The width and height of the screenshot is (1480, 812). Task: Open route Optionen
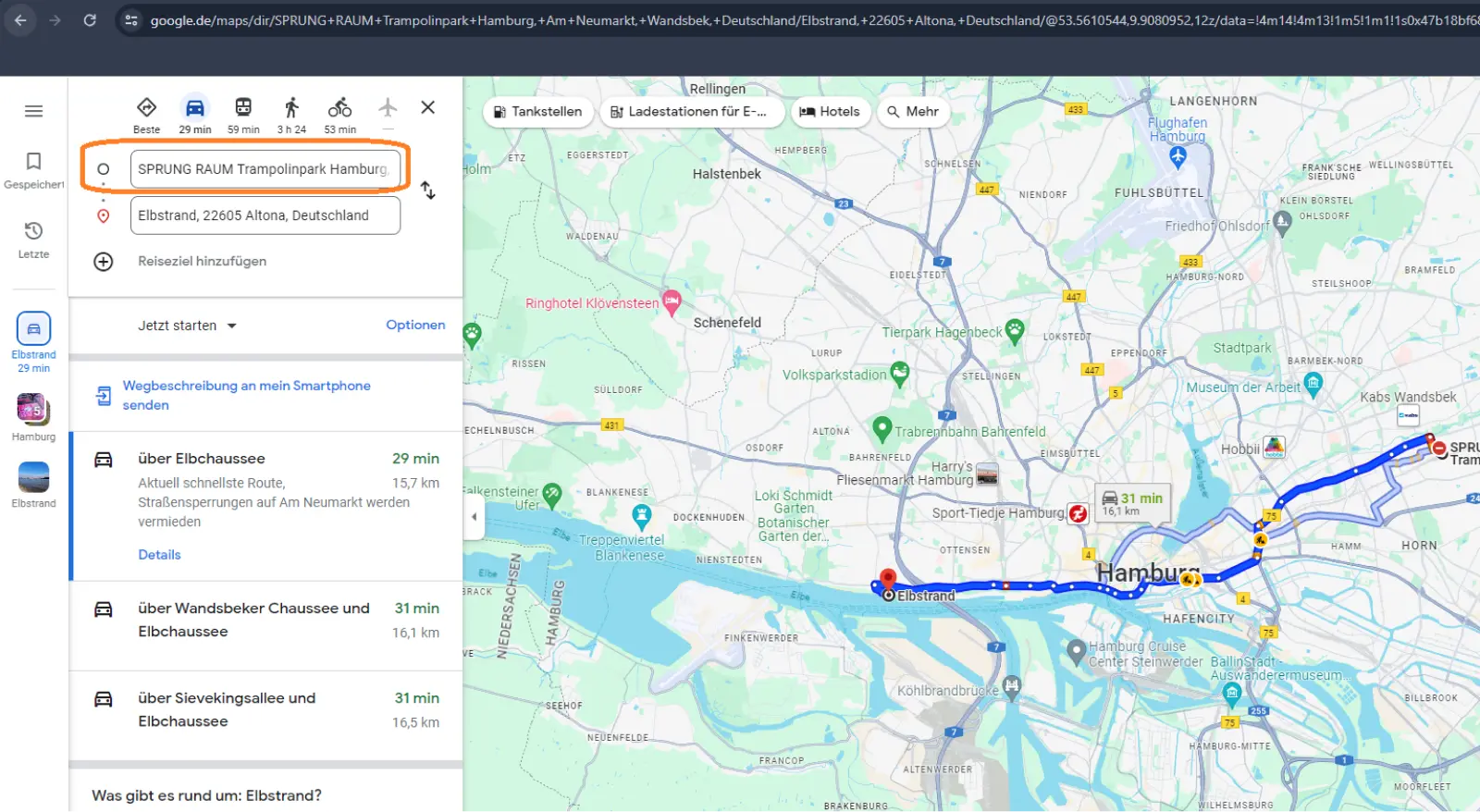click(415, 325)
